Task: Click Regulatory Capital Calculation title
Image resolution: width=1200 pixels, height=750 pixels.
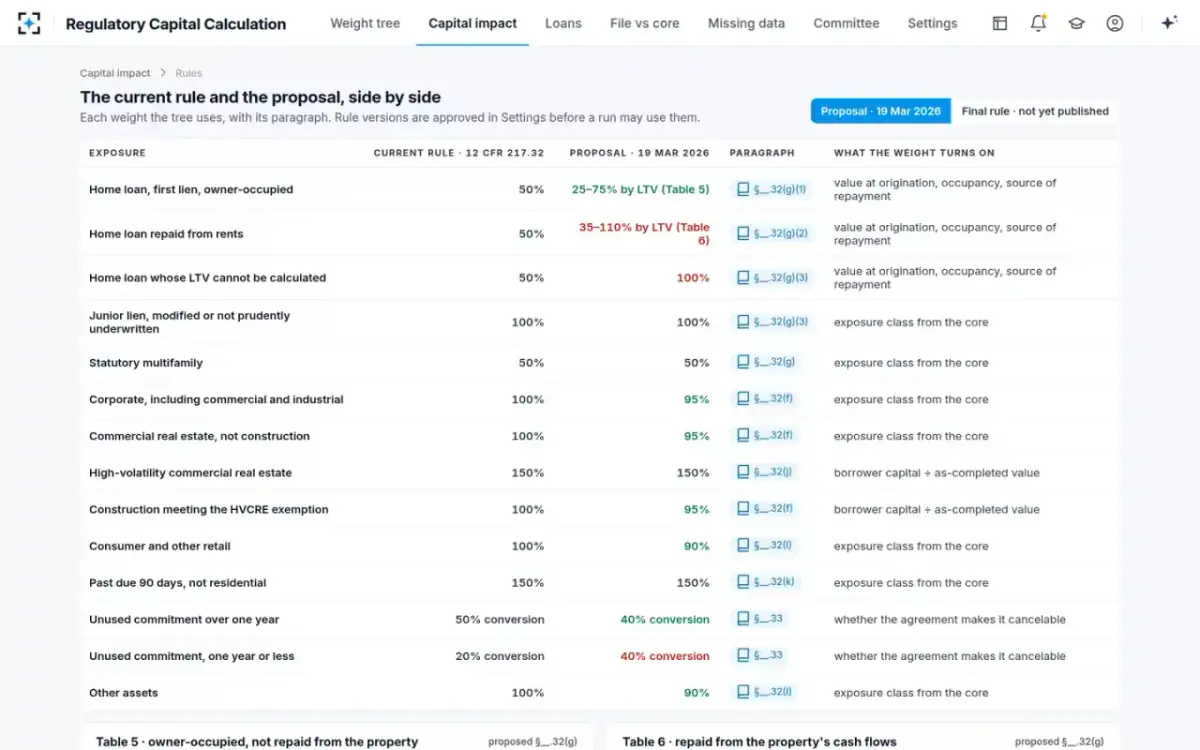Action: [x=175, y=24]
